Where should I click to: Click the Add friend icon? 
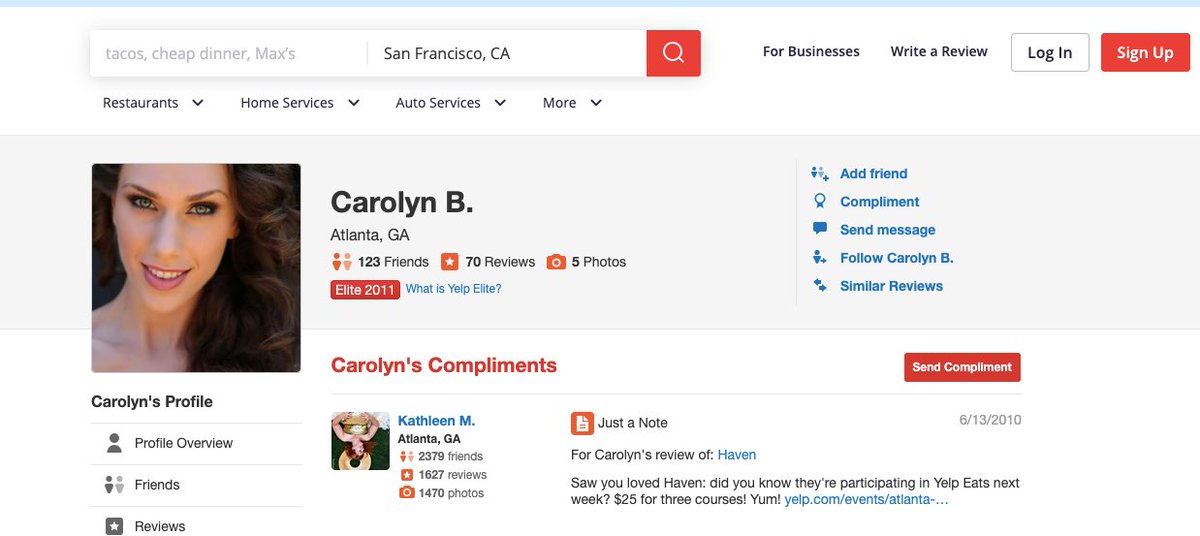click(x=820, y=173)
